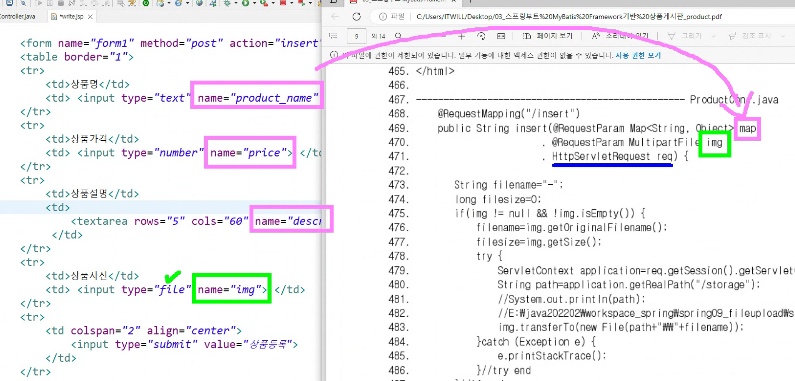Click the green Run icon in Eclipse toolbar
The image size is (795, 381).
click(x=245, y=3)
